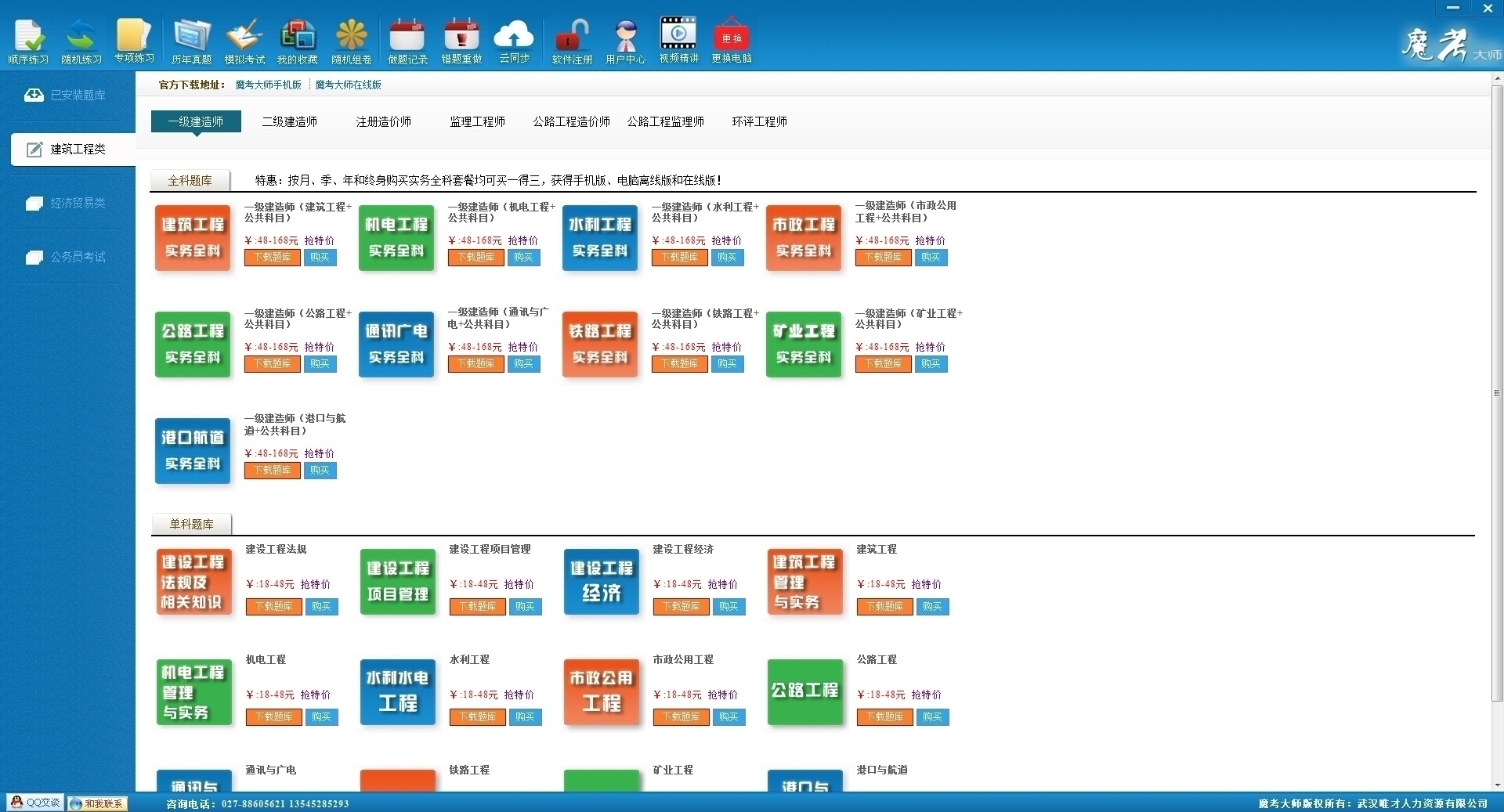Switch to 监理工程师 tab
The height and width of the screenshot is (812, 1504).
(478, 121)
